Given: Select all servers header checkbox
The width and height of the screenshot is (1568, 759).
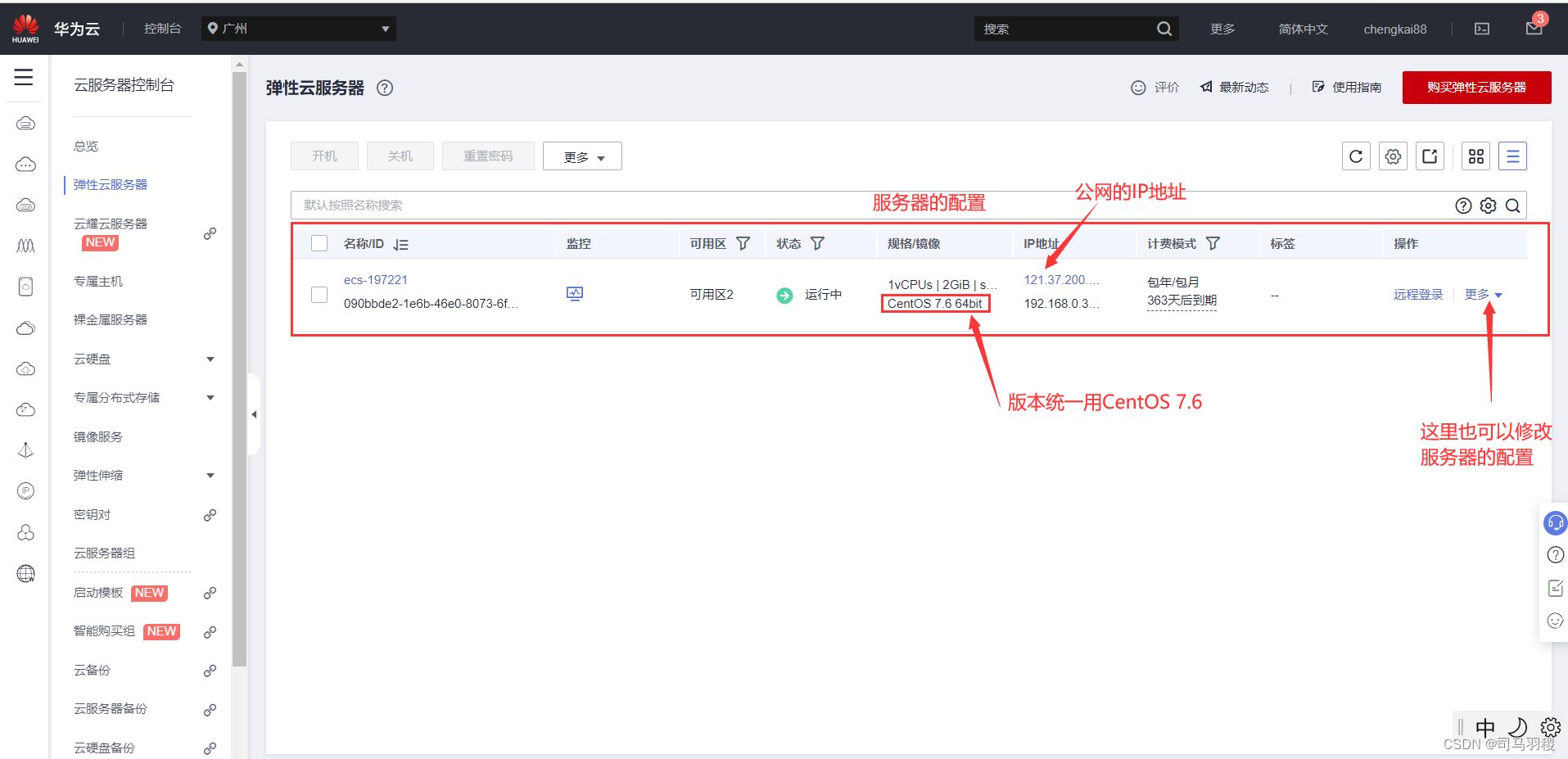Looking at the screenshot, I should click(319, 243).
